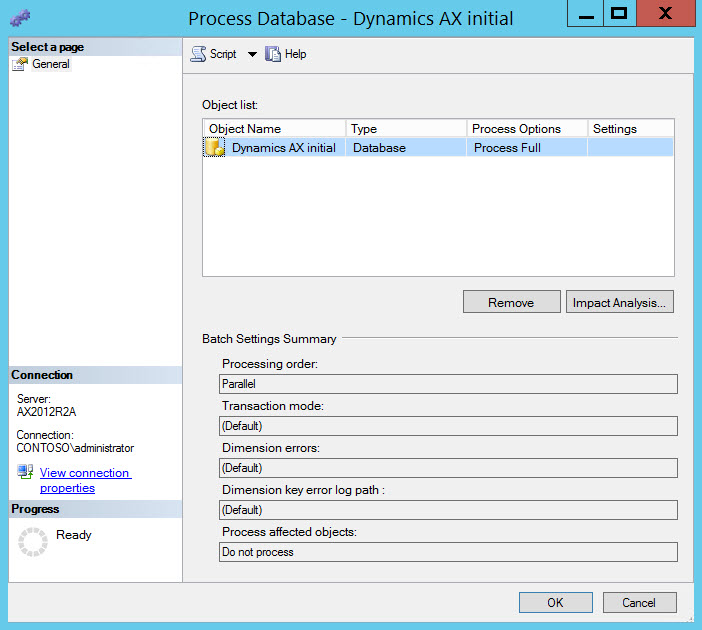Click the Help toolbar icon
702x630 pixels.
point(273,54)
